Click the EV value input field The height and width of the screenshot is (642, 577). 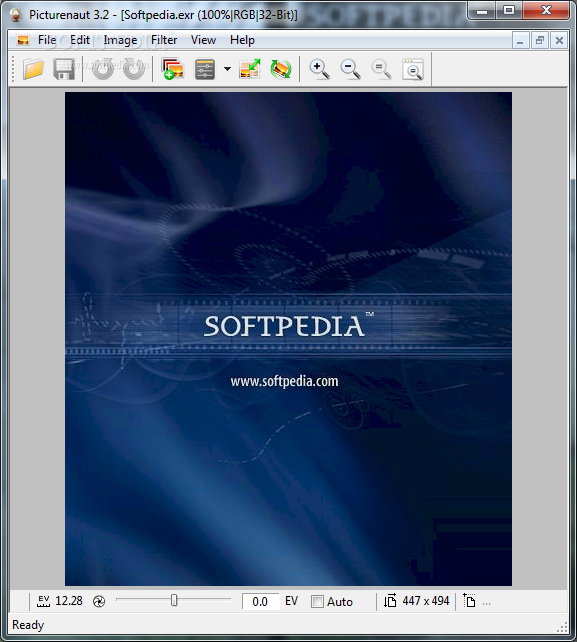coord(260,601)
